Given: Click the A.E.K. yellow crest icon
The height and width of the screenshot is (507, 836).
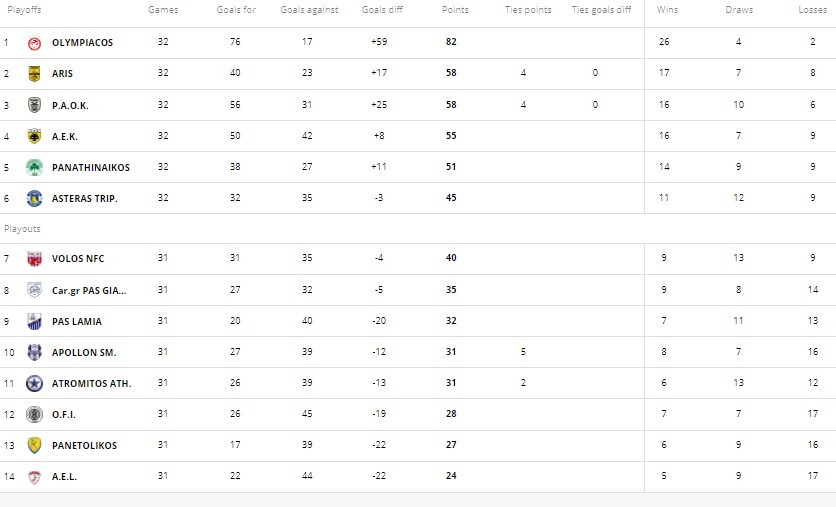Looking at the screenshot, I should tap(35, 136).
